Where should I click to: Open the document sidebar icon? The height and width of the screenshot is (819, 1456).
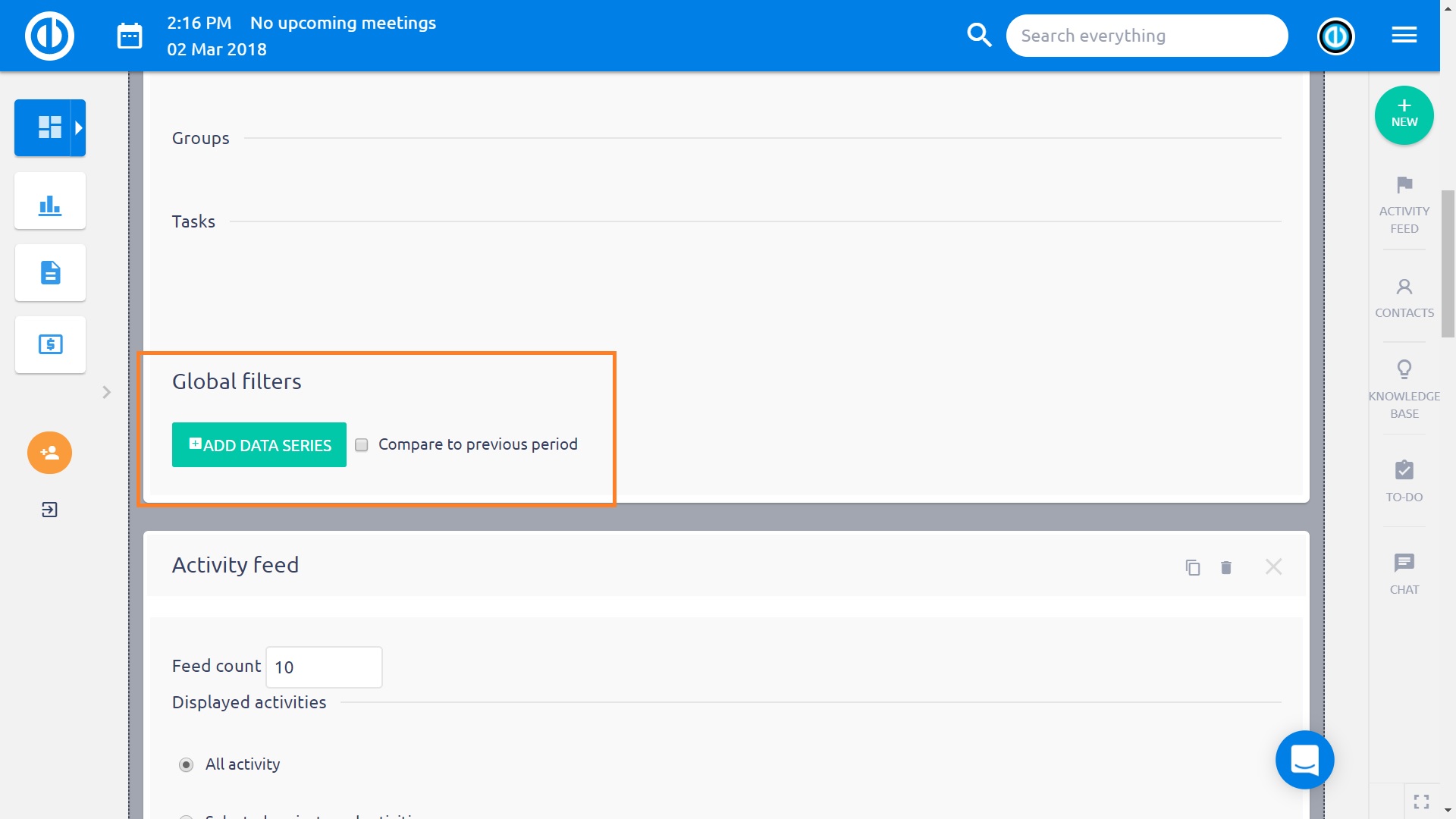50,273
